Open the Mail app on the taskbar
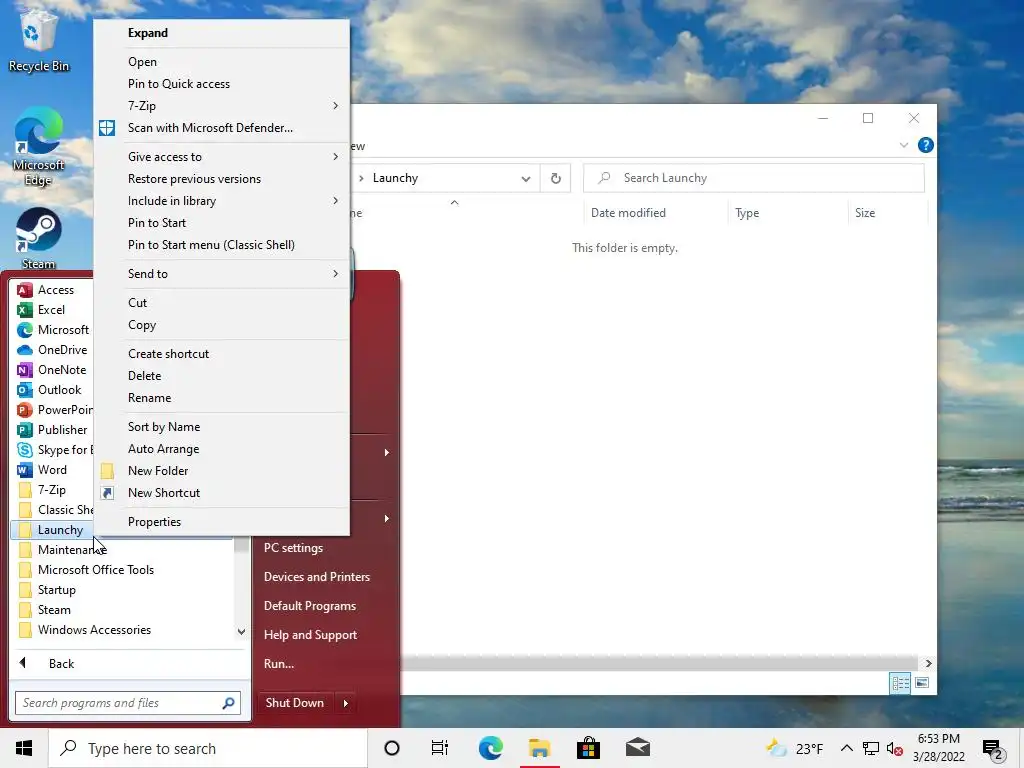The image size is (1024, 768). click(637, 748)
